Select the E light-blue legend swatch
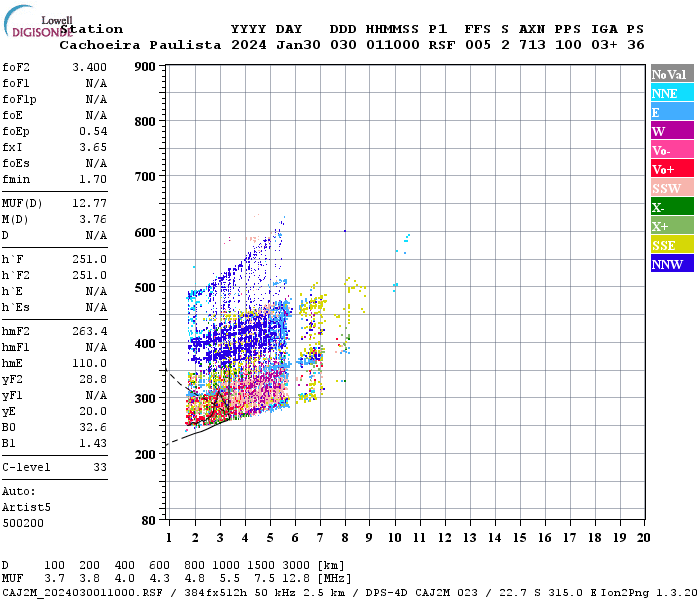 [x=672, y=111]
